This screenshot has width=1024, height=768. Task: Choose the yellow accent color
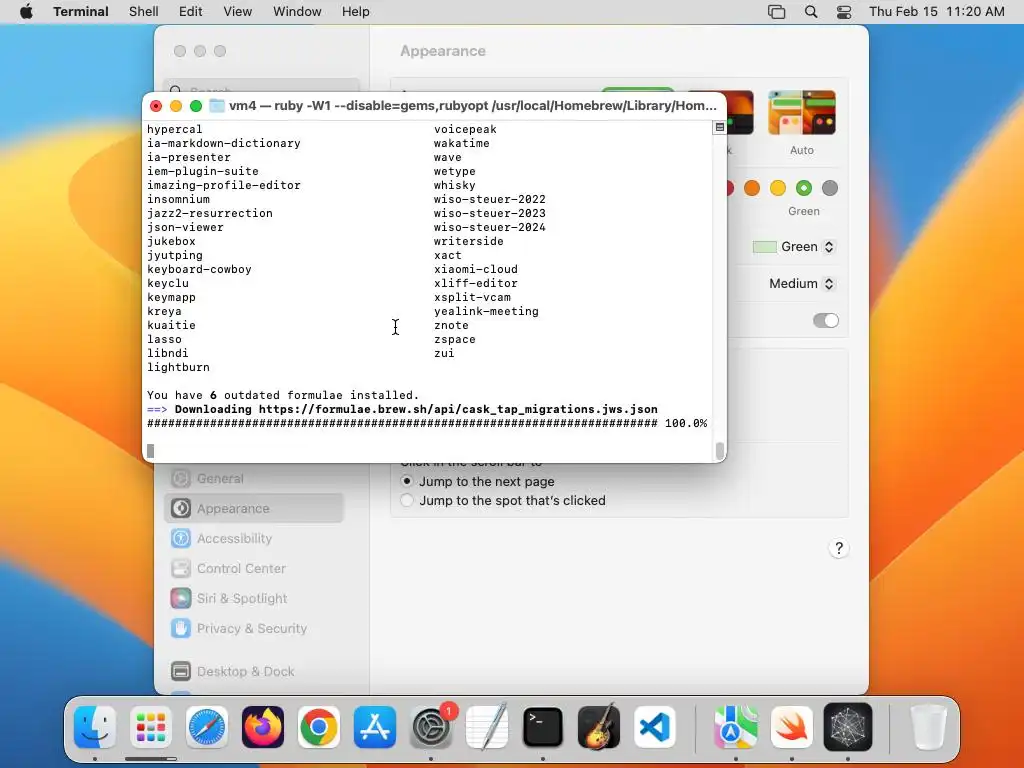point(778,188)
